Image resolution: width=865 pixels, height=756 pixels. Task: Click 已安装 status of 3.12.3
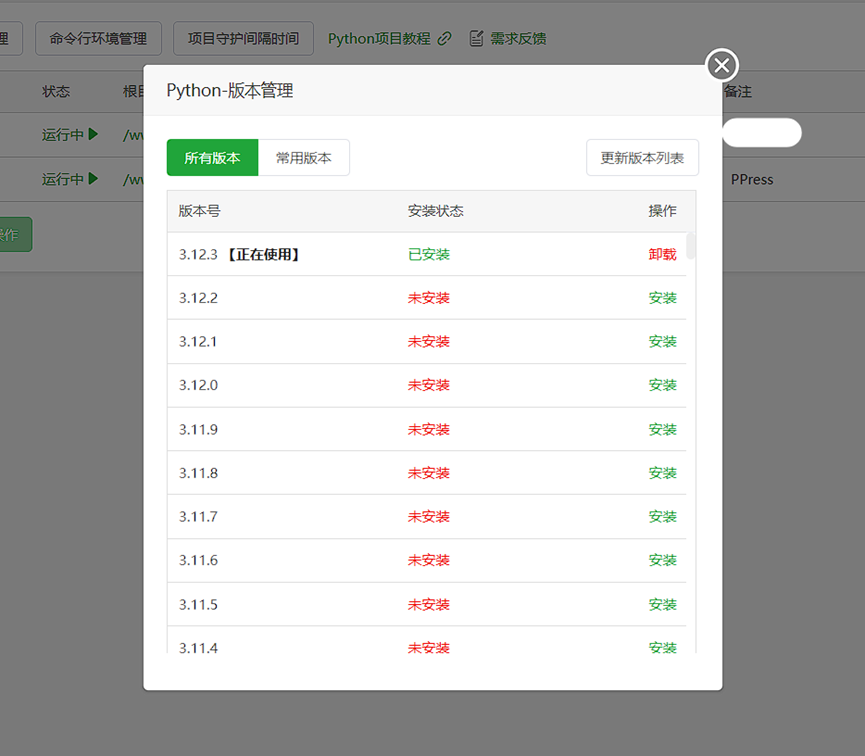click(x=429, y=254)
